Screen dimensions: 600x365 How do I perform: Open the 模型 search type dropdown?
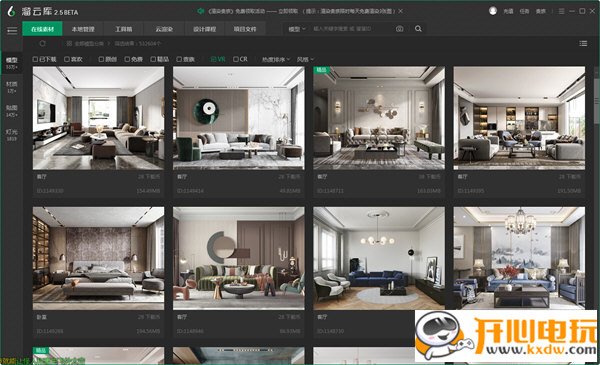coord(297,29)
